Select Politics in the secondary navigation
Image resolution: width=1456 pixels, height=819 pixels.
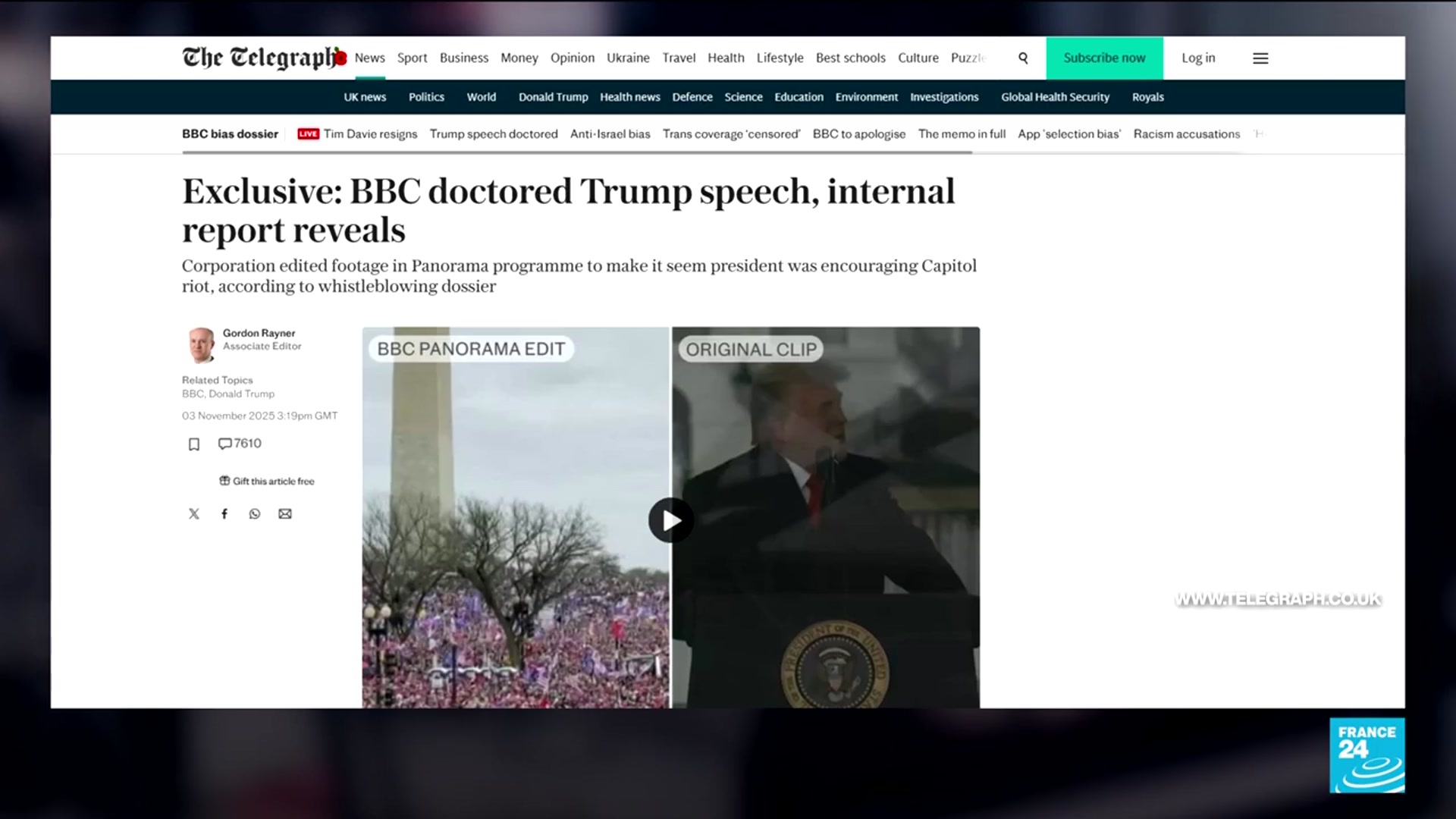[426, 97]
